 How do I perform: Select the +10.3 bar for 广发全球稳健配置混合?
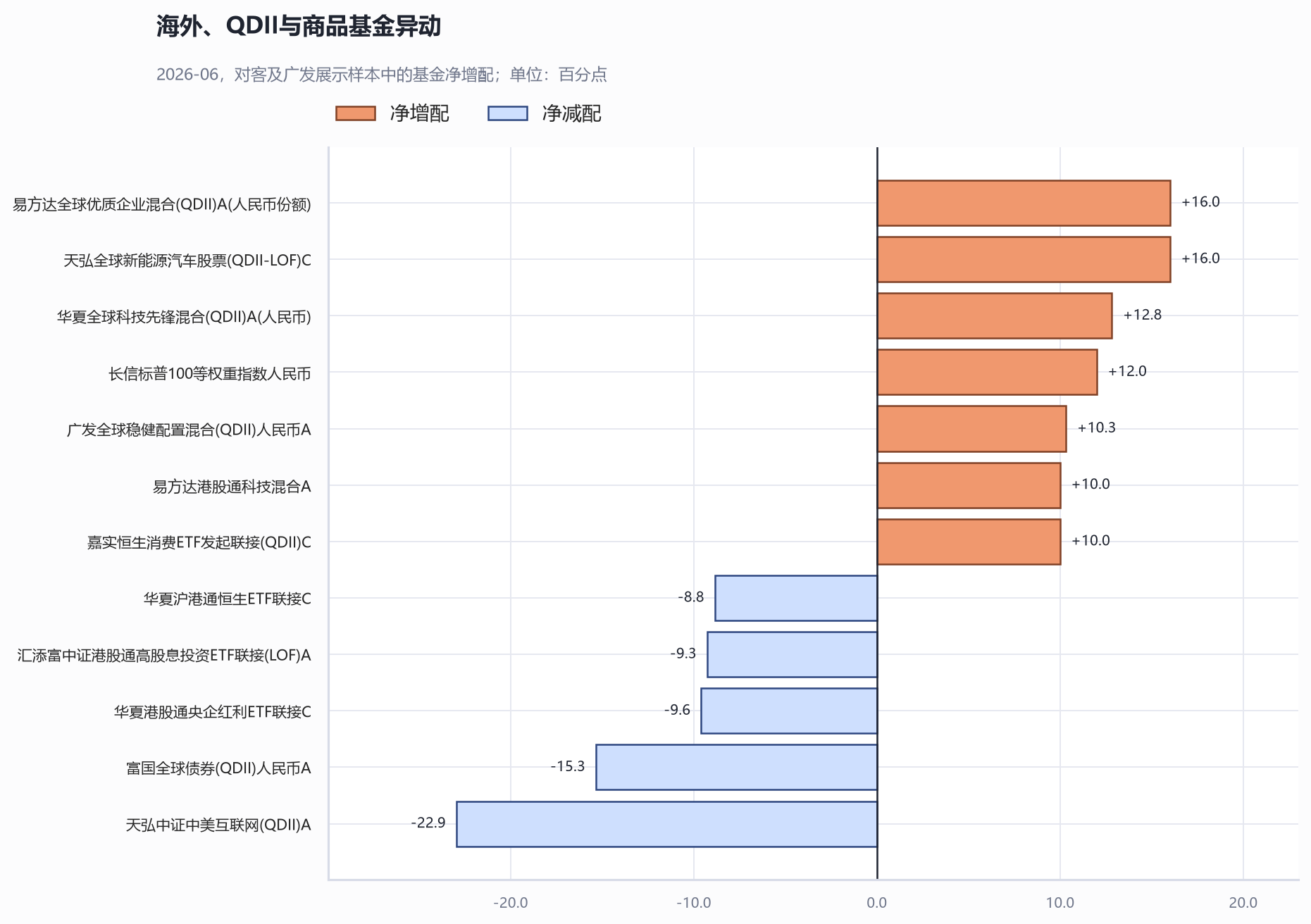(x=971, y=428)
